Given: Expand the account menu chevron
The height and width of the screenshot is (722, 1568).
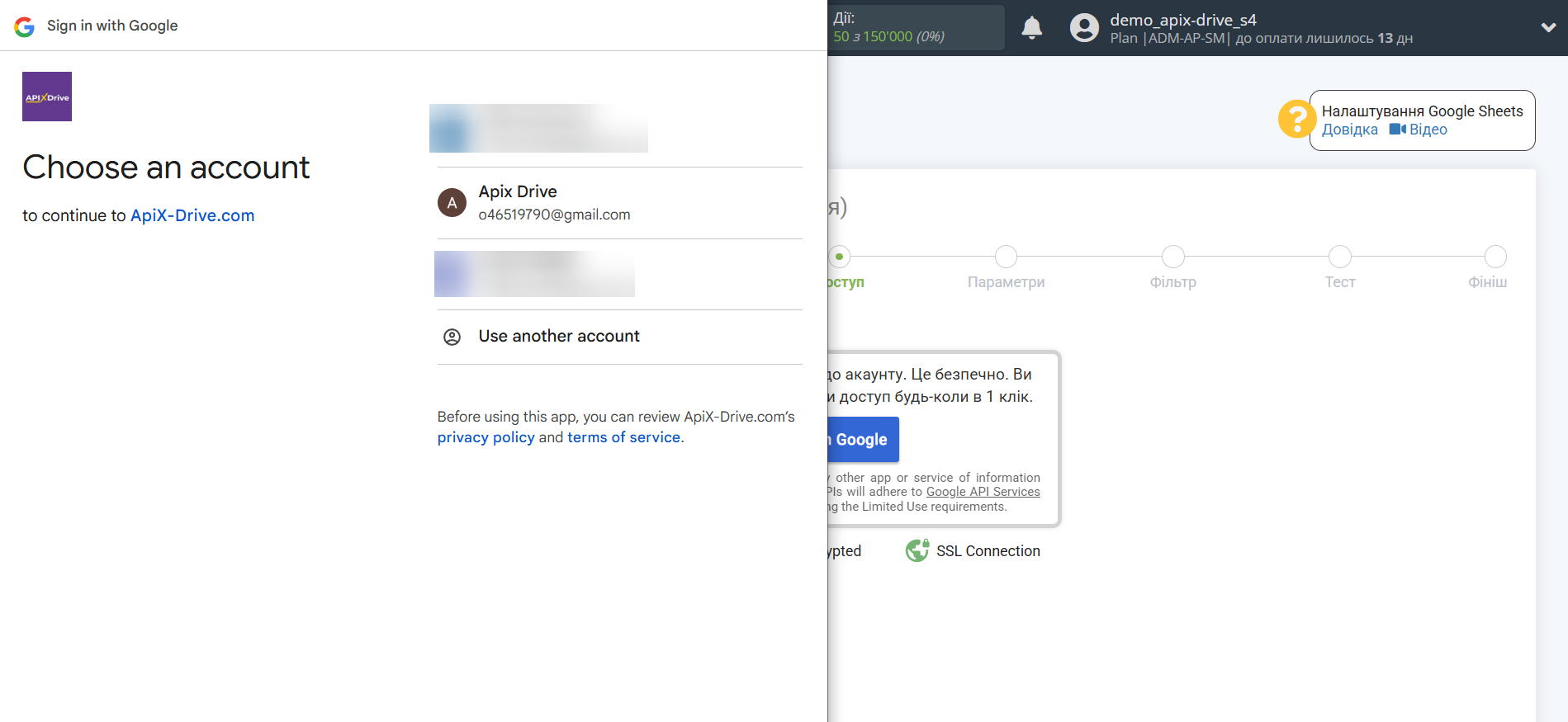Looking at the screenshot, I should (1548, 28).
